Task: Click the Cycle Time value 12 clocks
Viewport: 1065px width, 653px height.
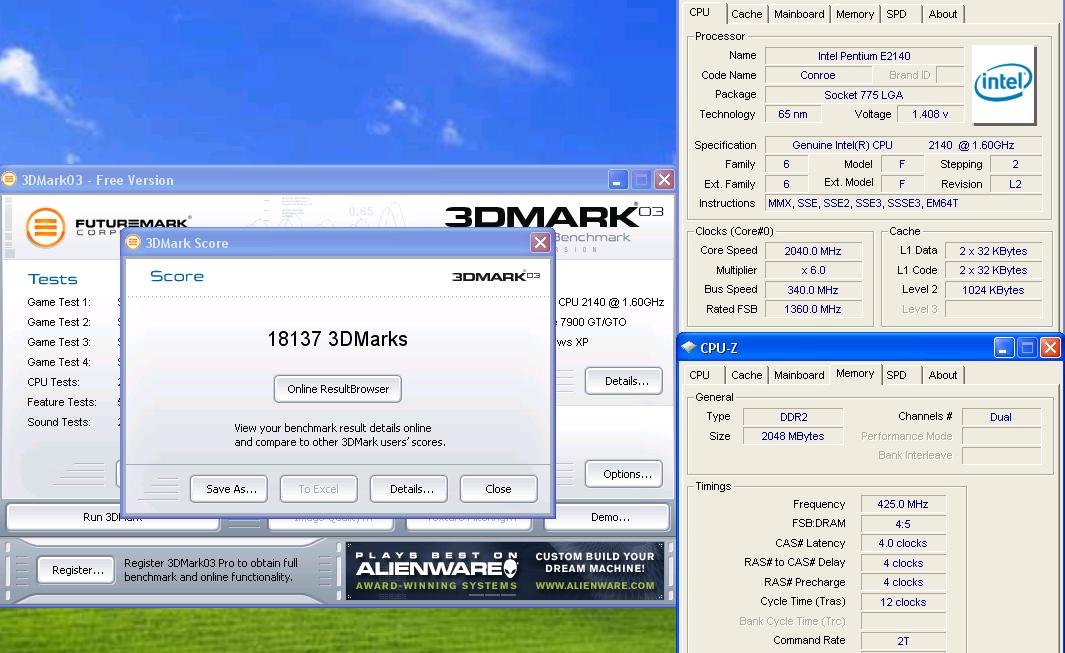Action: [x=903, y=601]
